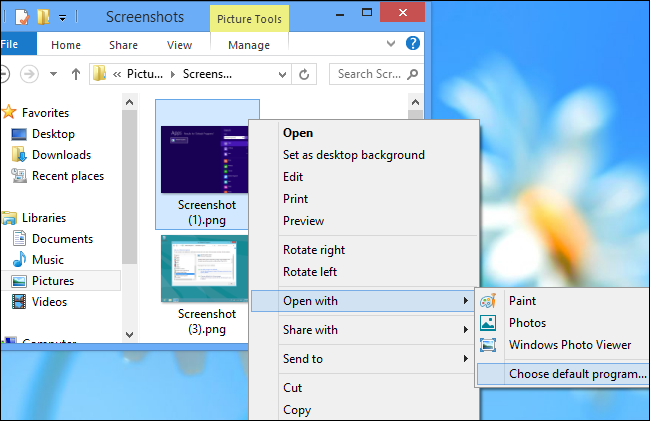The height and width of the screenshot is (421, 650).
Task: Click the Up one level arrow
Action: tap(75, 74)
